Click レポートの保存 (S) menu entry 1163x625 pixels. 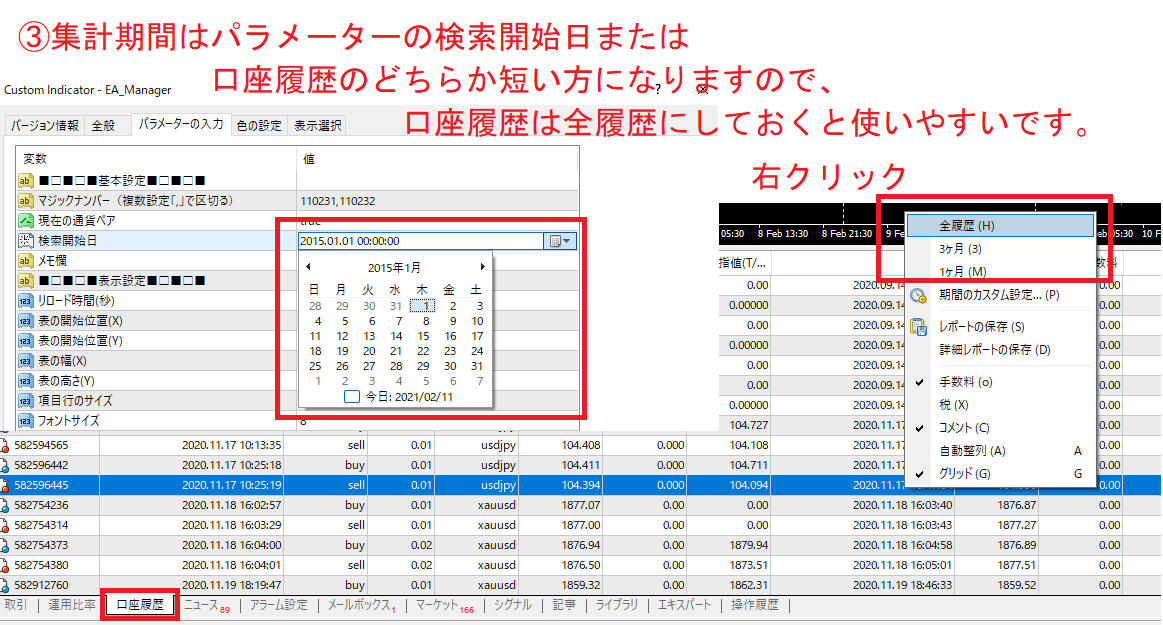point(1001,326)
